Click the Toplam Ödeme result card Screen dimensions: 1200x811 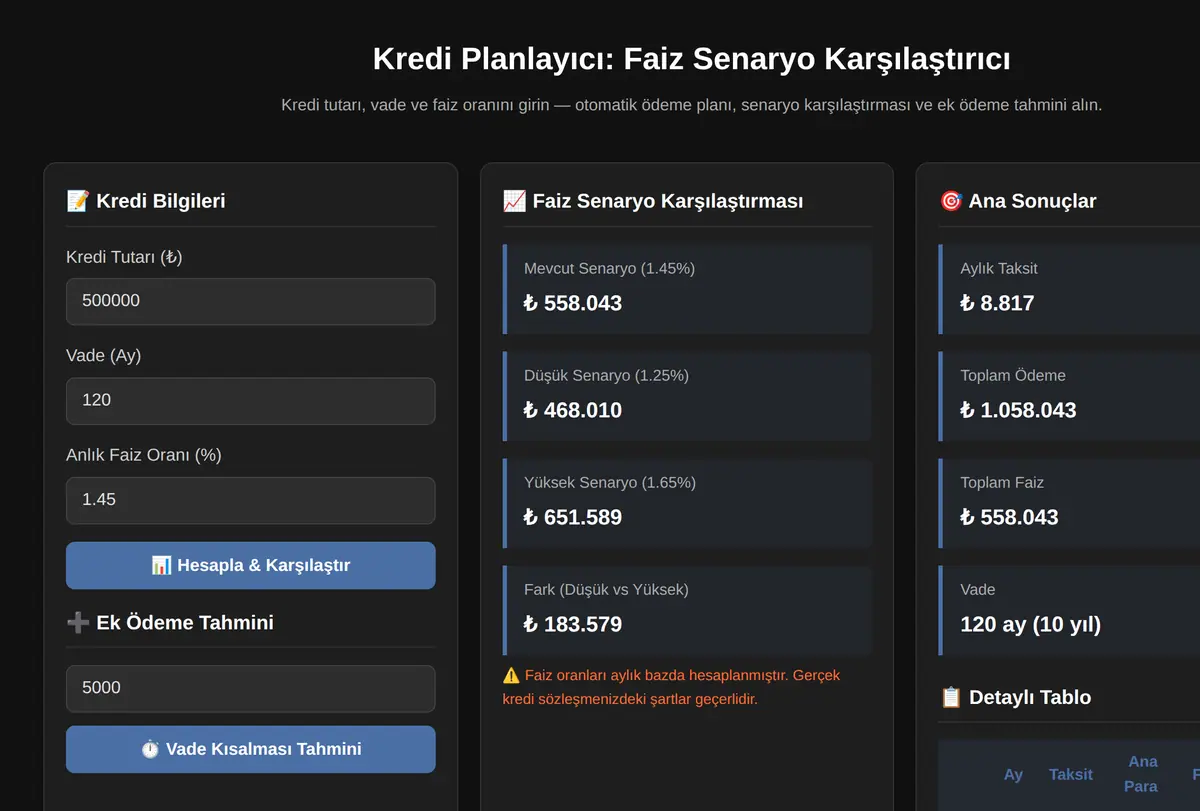(1069, 396)
